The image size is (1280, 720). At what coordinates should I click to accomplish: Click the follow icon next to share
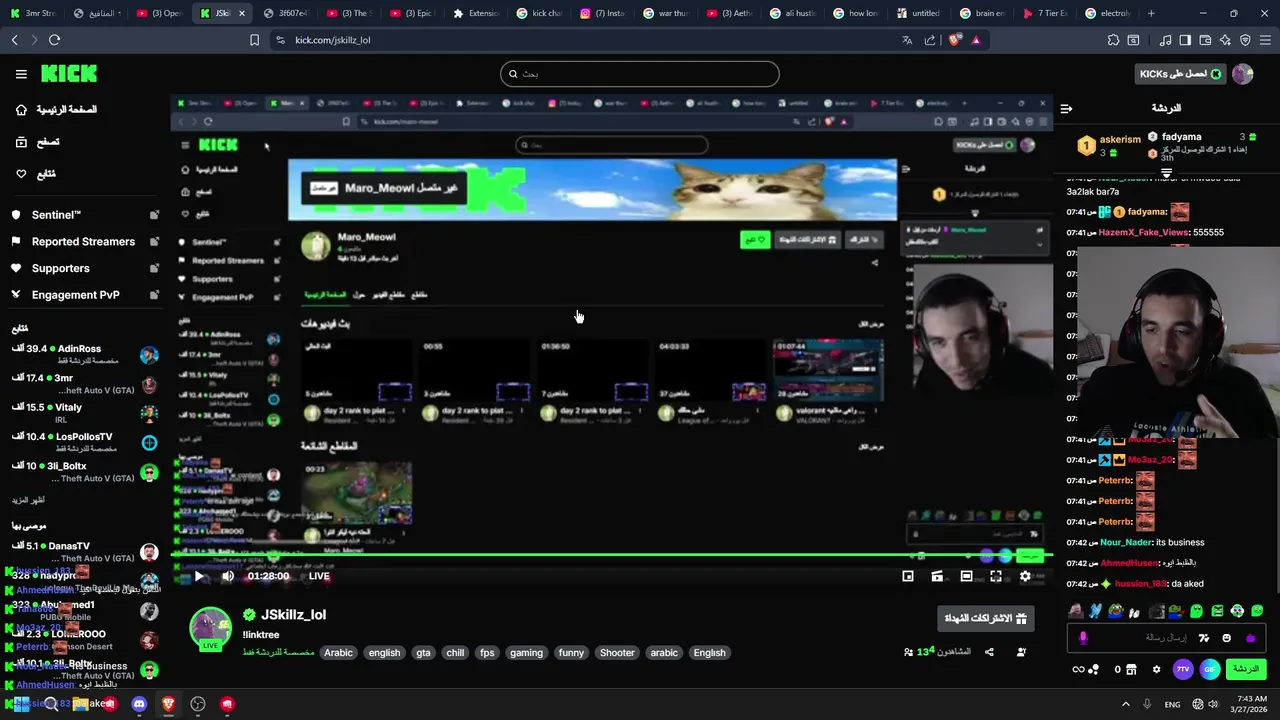click(1021, 652)
